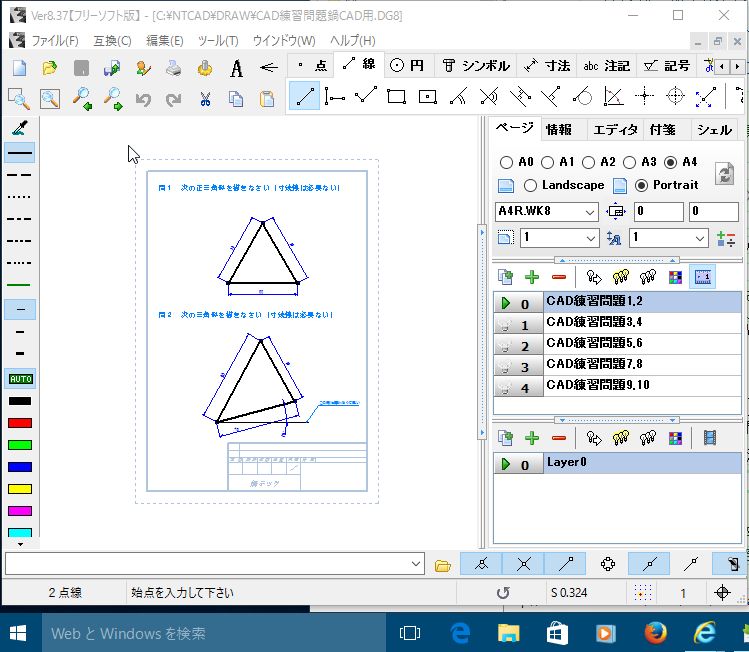
Task: Add a new layer with green plus
Action: (x=532, y=438)
